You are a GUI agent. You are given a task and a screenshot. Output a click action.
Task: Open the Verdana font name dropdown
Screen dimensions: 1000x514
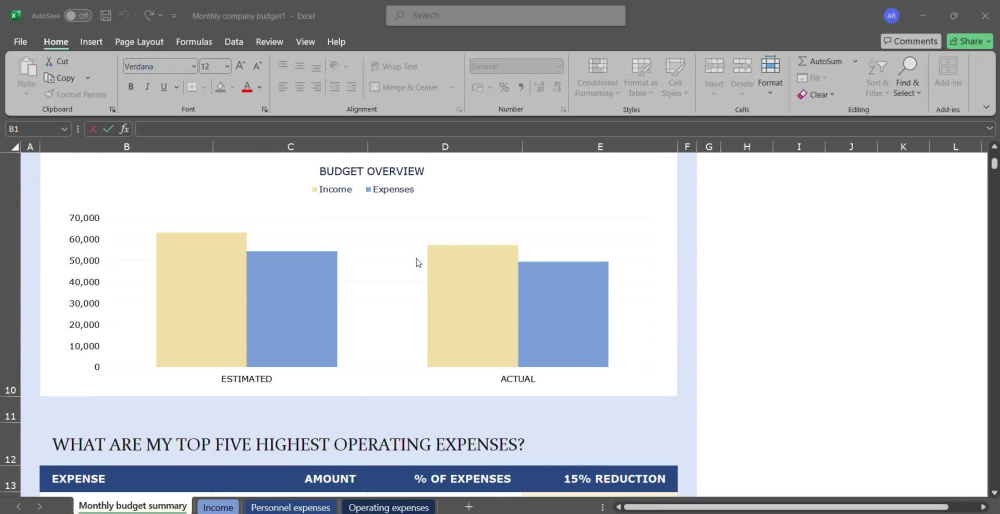tap(194, 66)
